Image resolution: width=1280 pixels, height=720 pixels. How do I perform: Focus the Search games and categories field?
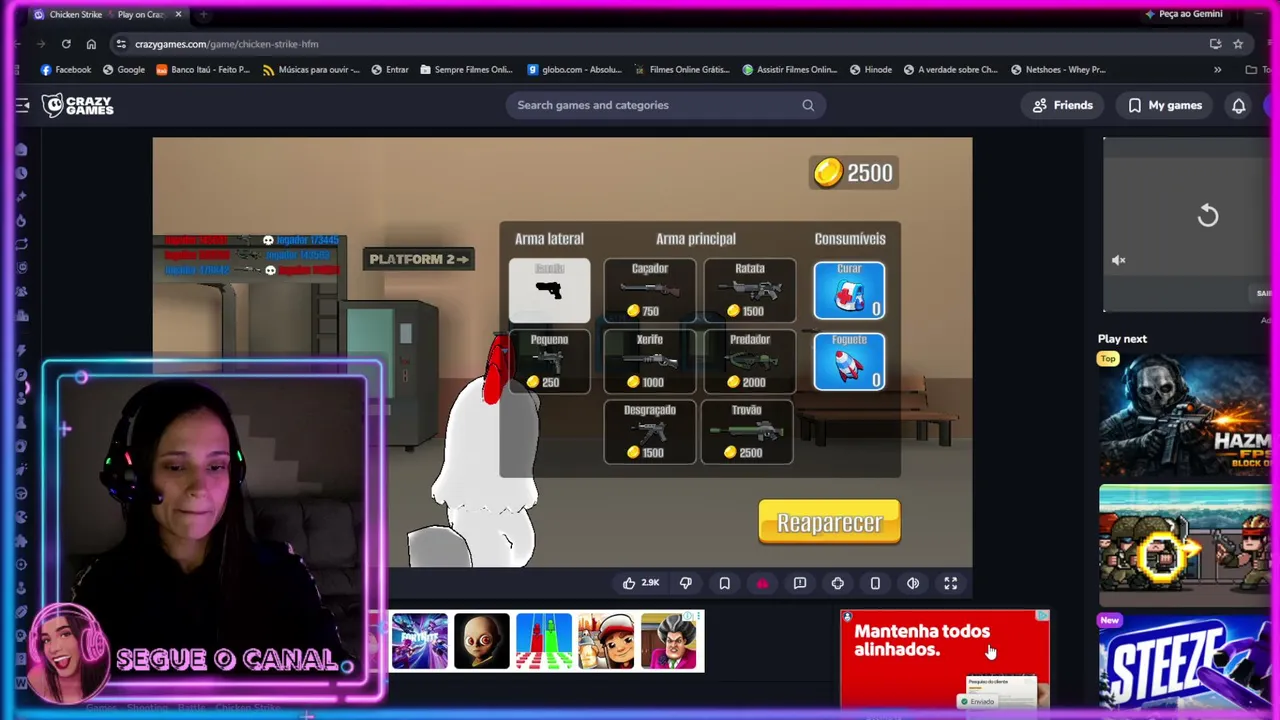(x=665, y=105)
